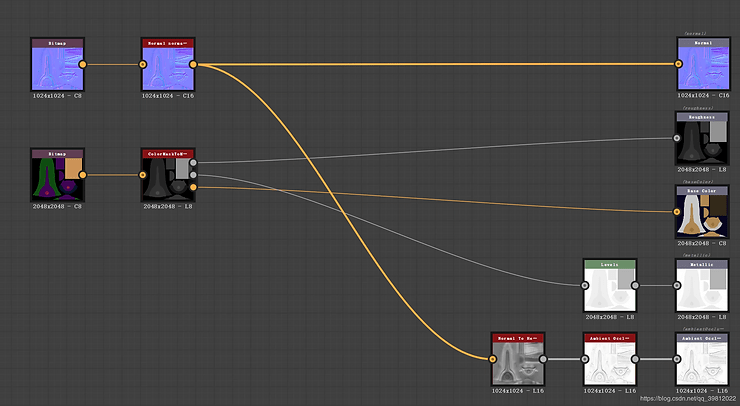Viewport: 740px width, 406px height.
Task: Select the color ID Bitmap node
Action: [x=57, y=178]
